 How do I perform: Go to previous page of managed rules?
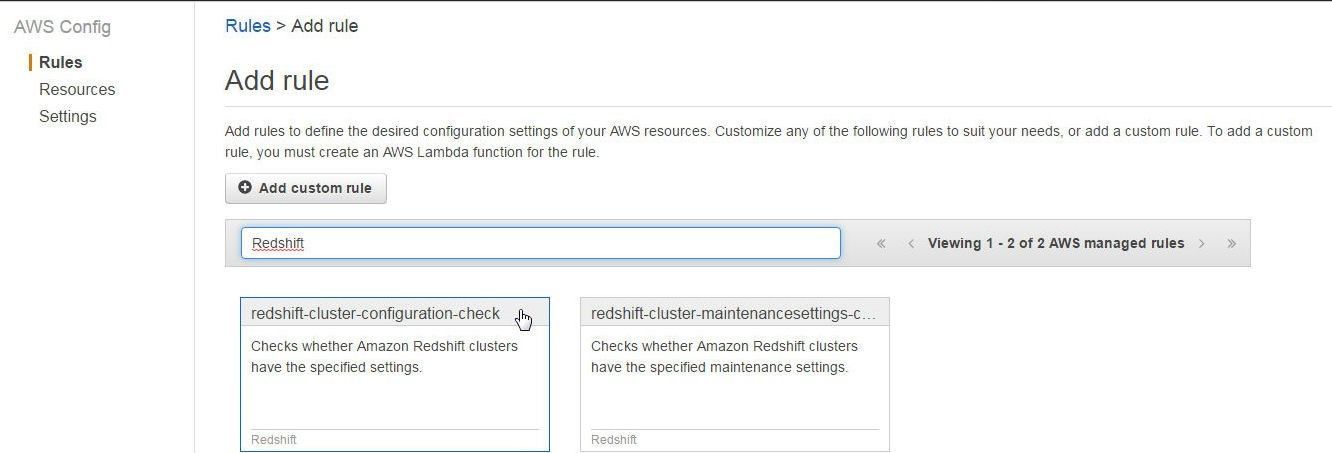click(911, 243)
